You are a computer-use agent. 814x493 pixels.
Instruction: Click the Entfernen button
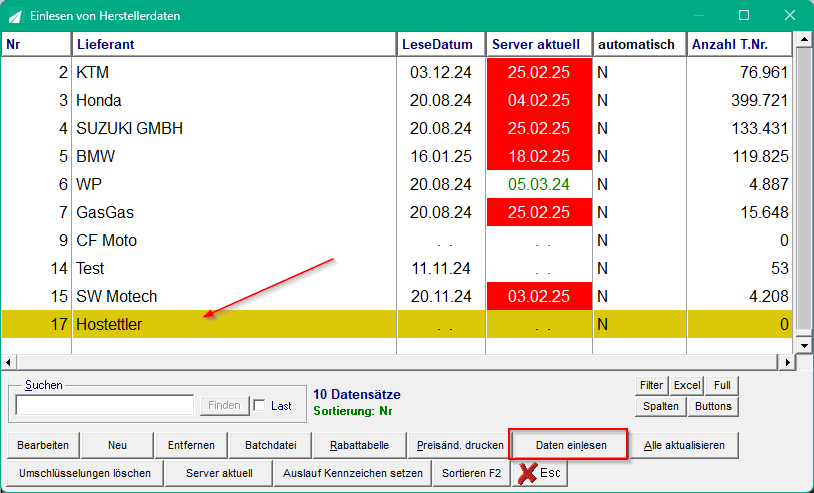[x=191, y=445]
